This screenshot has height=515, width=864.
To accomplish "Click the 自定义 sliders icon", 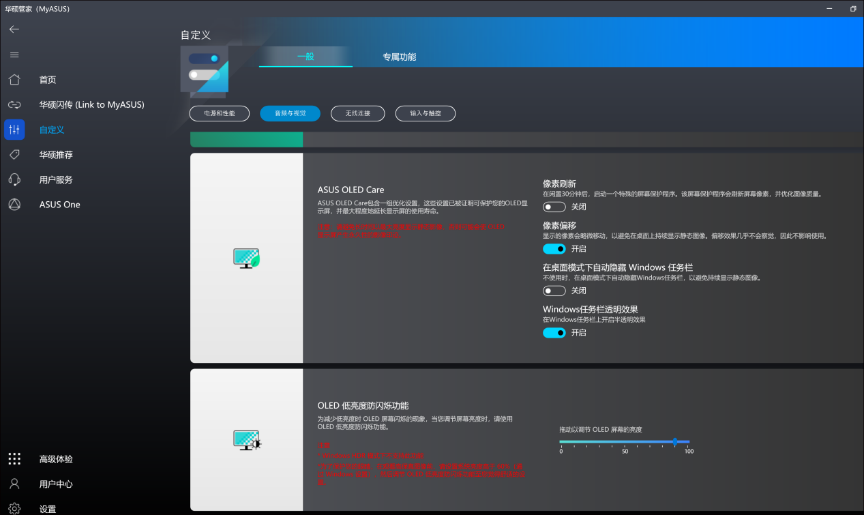I will [x=14, y=129].
